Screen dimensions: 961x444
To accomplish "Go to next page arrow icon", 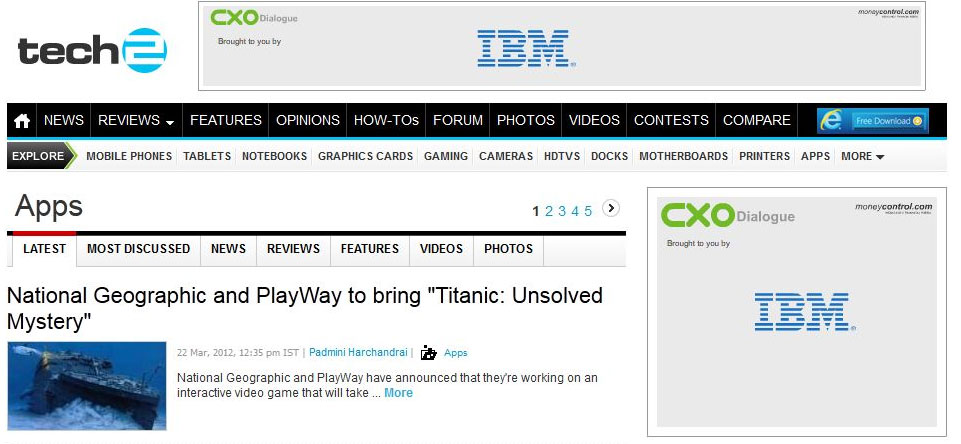I will click(610, 208).
